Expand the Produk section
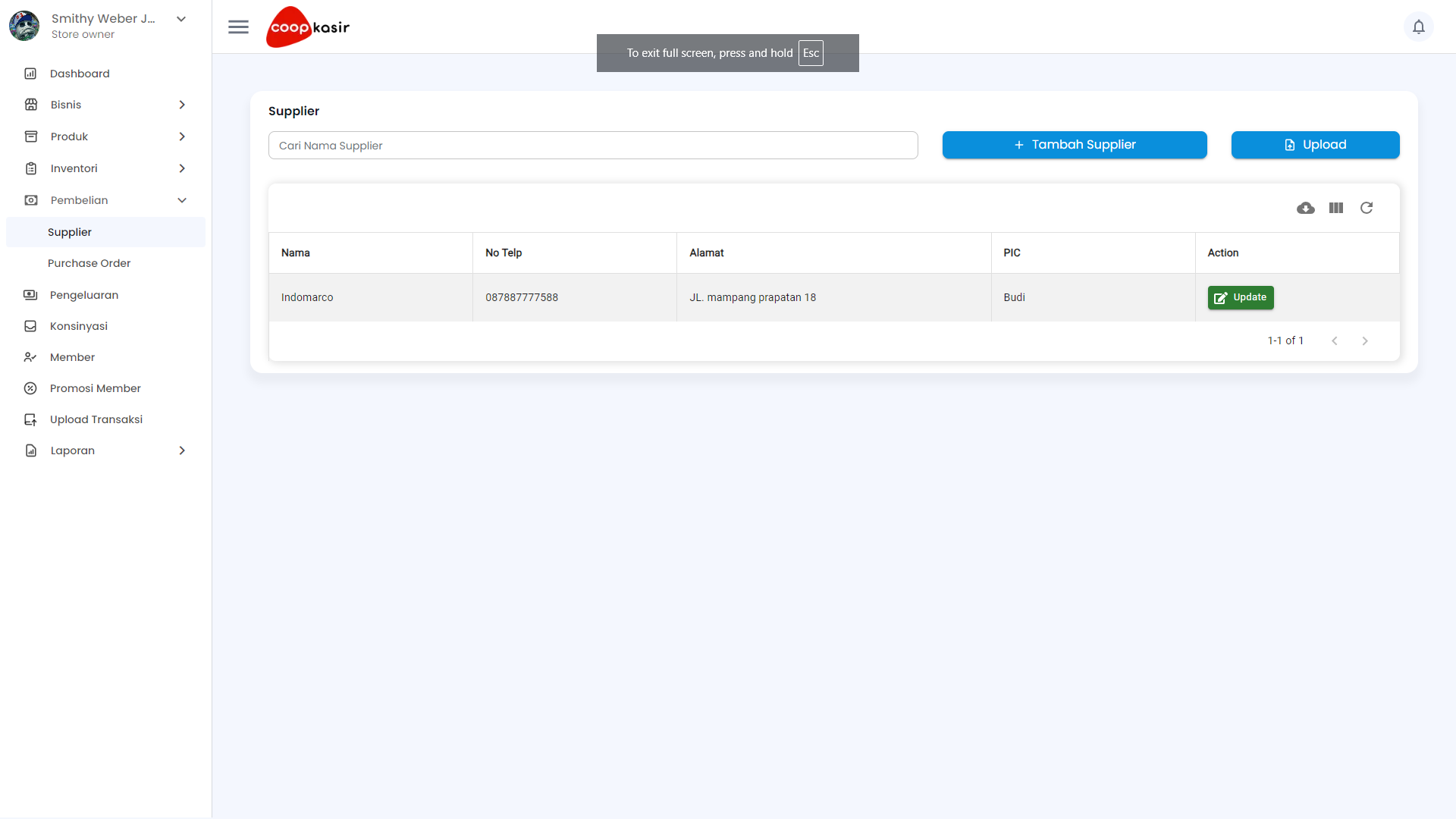1456x819 pixels. (68, 136)
